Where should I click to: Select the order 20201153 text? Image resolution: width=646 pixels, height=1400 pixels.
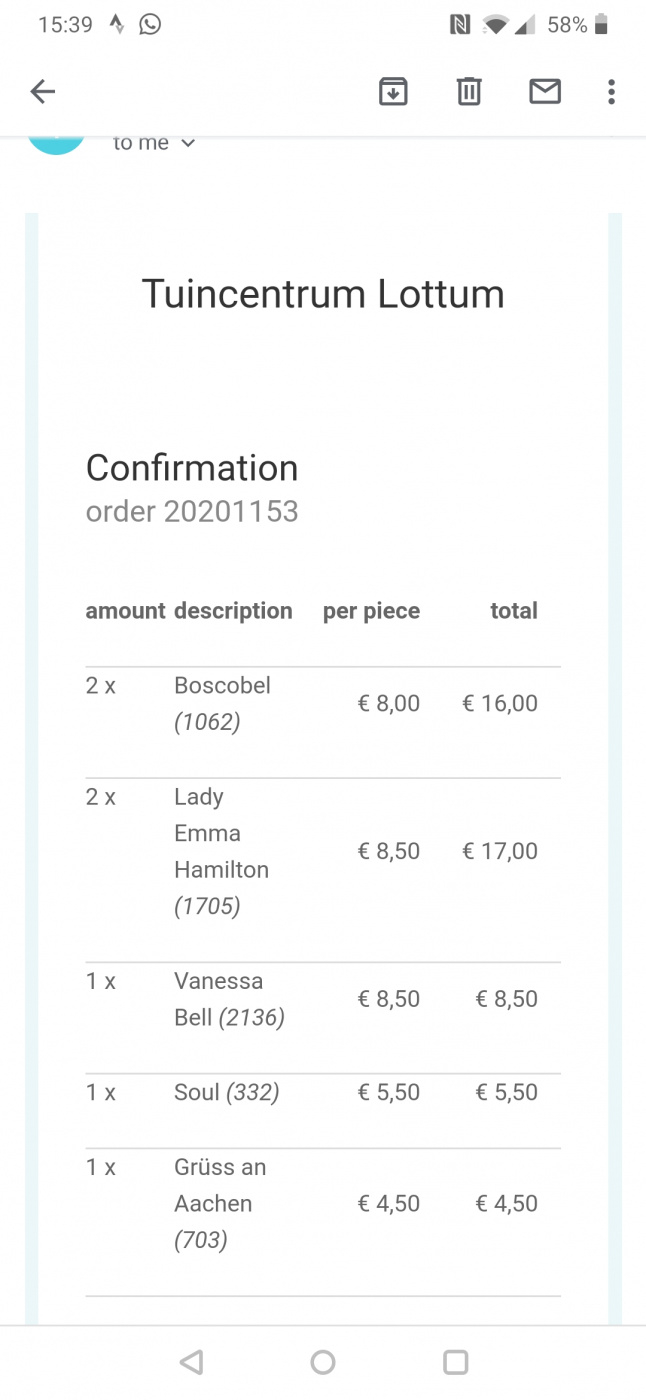tap(192, 512)
